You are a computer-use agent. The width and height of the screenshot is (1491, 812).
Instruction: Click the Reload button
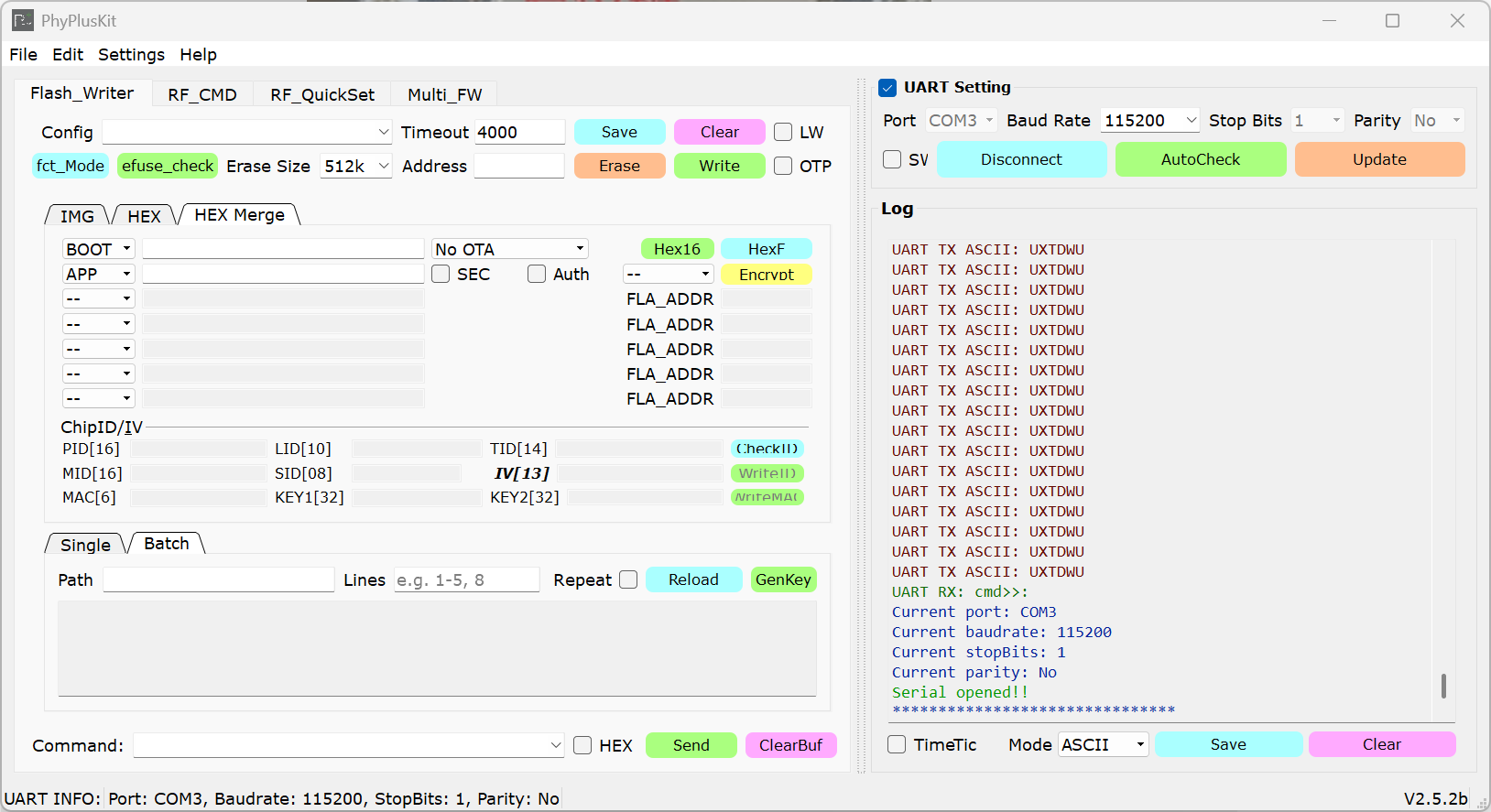[x=693, y=579]
